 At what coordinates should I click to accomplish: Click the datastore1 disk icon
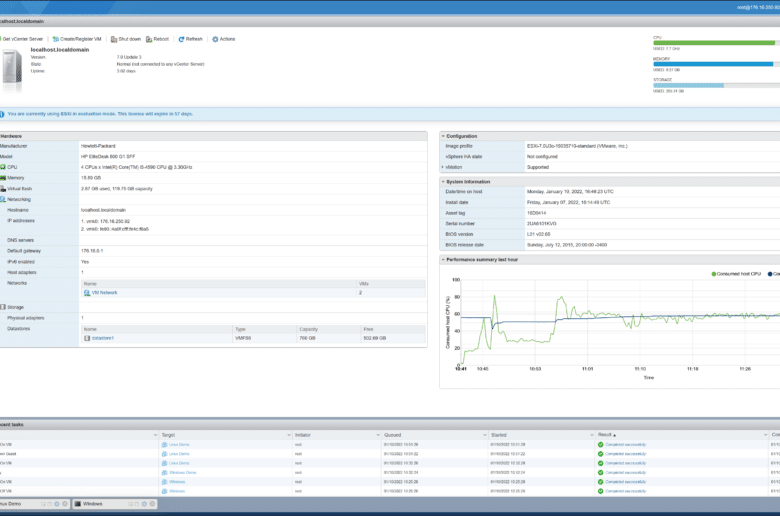tap(87, 338)
